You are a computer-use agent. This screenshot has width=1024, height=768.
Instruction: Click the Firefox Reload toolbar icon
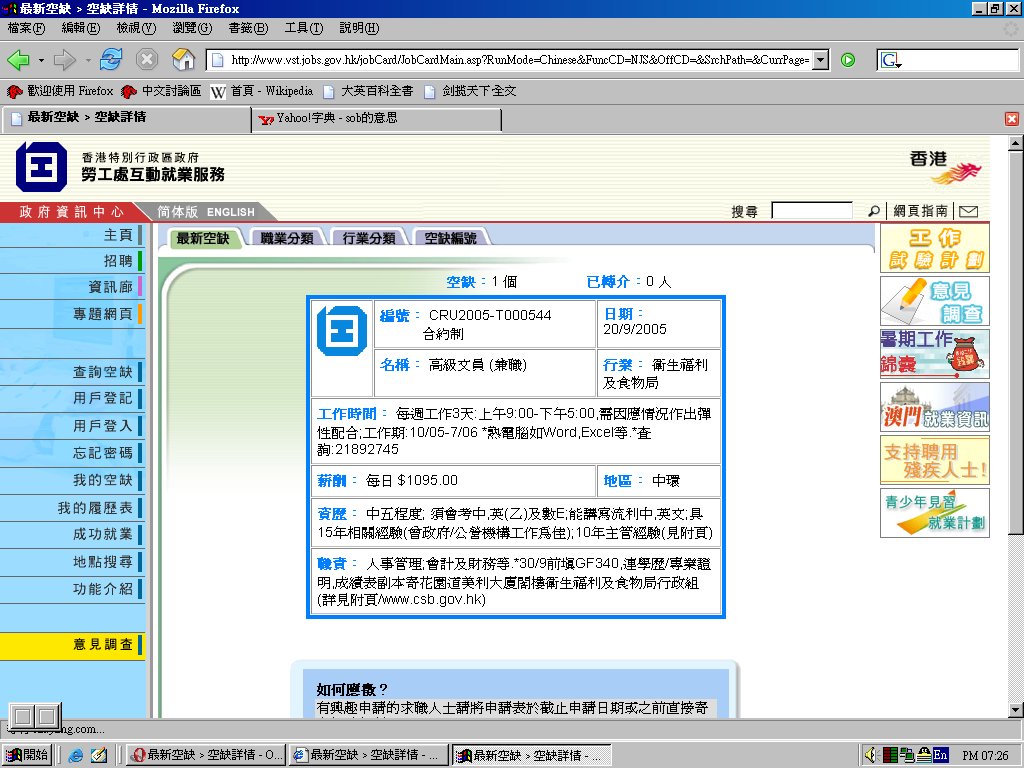(110, 59)
